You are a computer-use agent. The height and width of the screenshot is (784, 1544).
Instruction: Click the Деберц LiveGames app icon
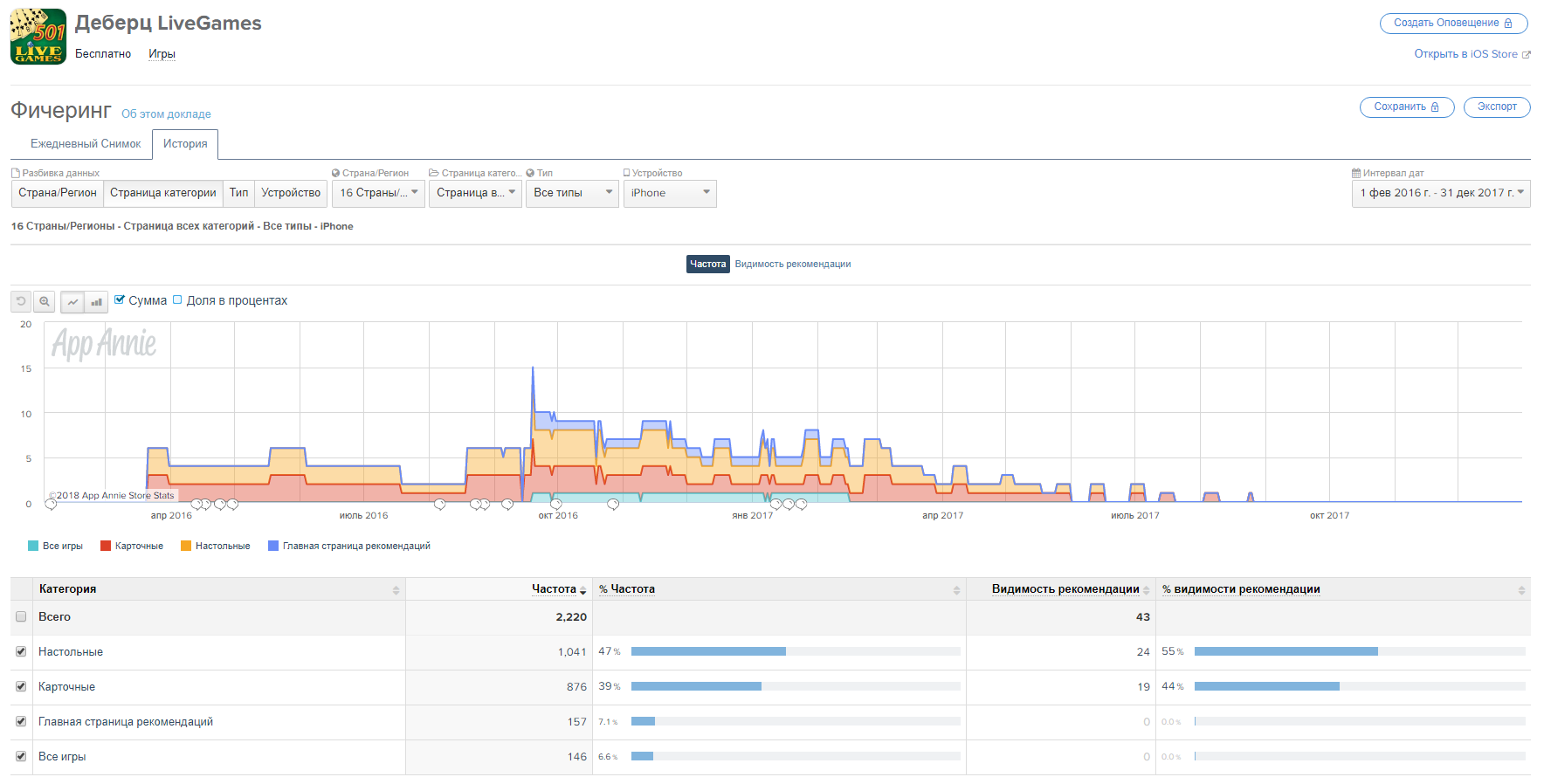(38, 37)
